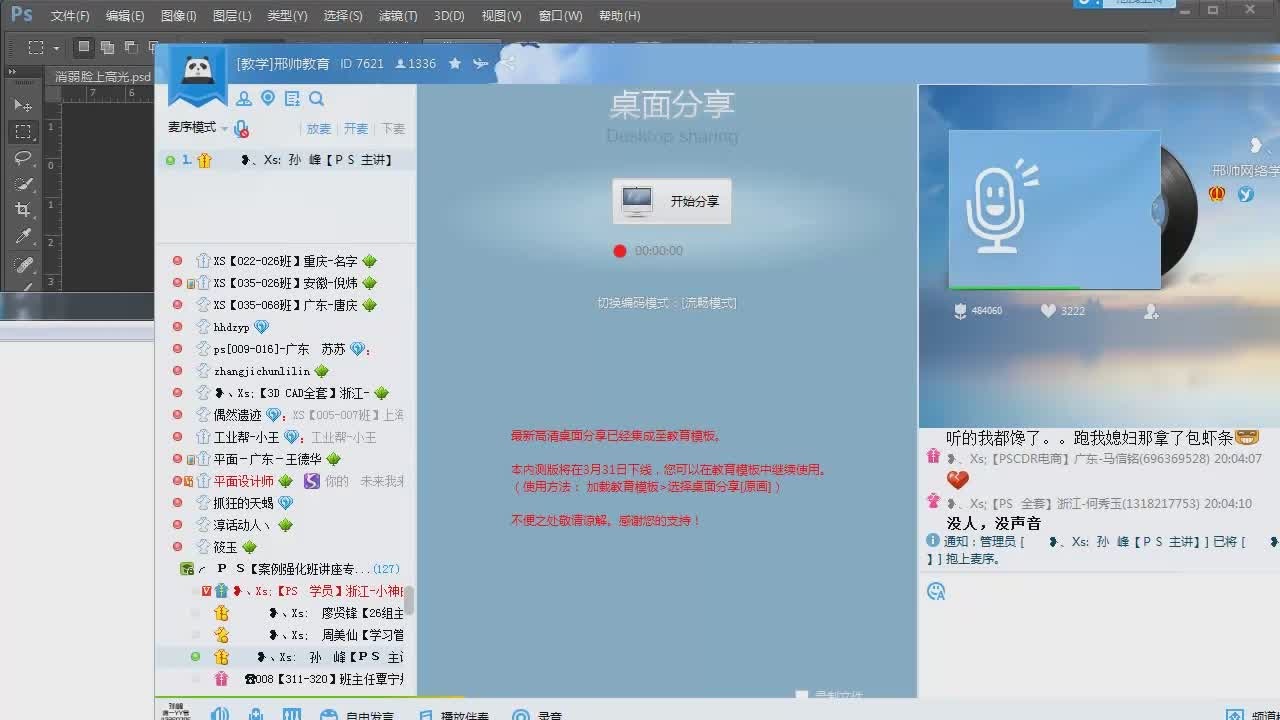
Task: Open the emoji picker in chat area
Action: pos(936,591)
